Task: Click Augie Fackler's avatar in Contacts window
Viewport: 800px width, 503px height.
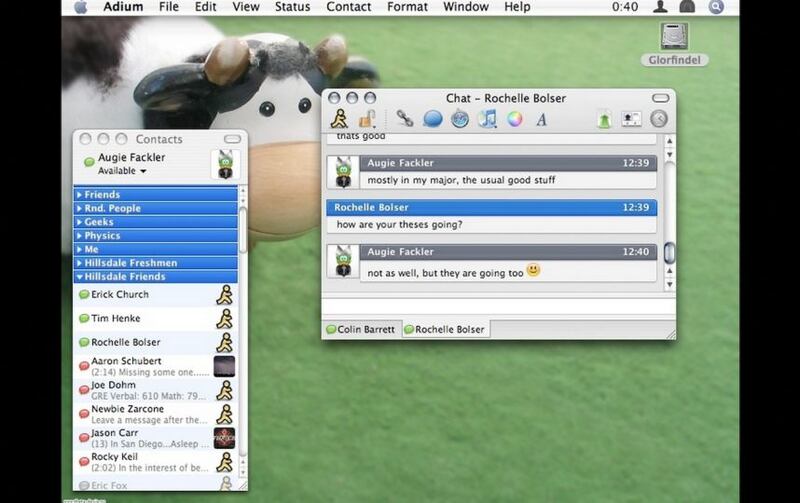Action: click(x=225, y=164)
